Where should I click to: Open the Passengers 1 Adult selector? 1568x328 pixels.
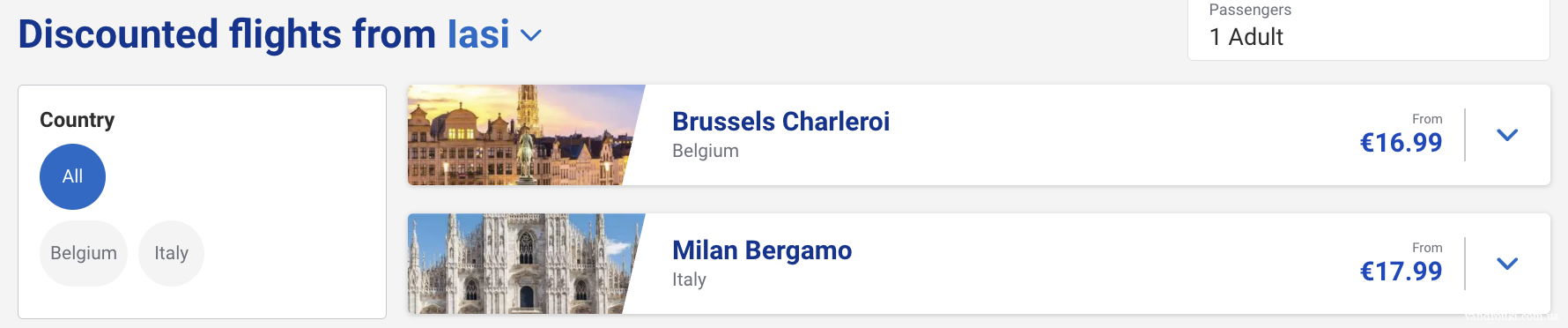click(1368, 28)
